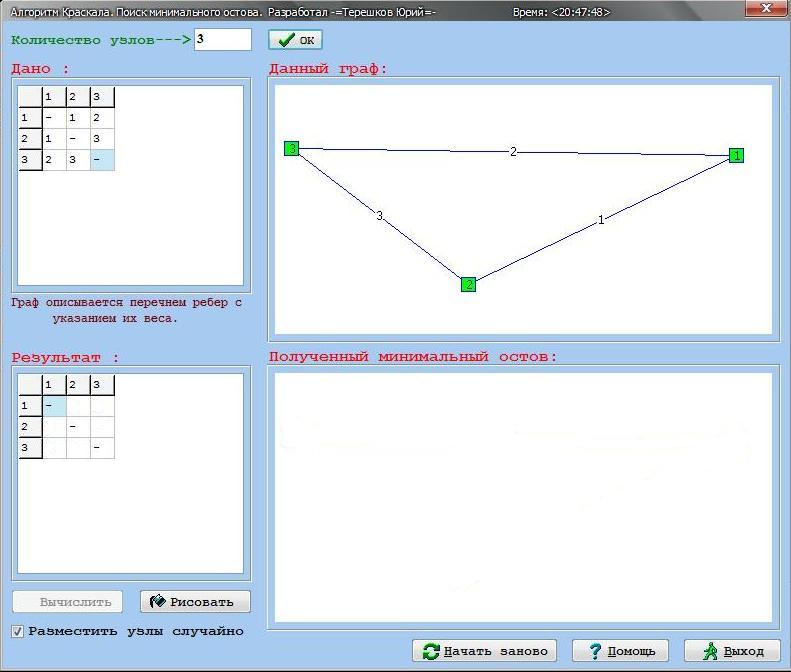Screen dimensions: 791x672
Task: Click the Данный граф heading
Action: [x=328, y=69]
